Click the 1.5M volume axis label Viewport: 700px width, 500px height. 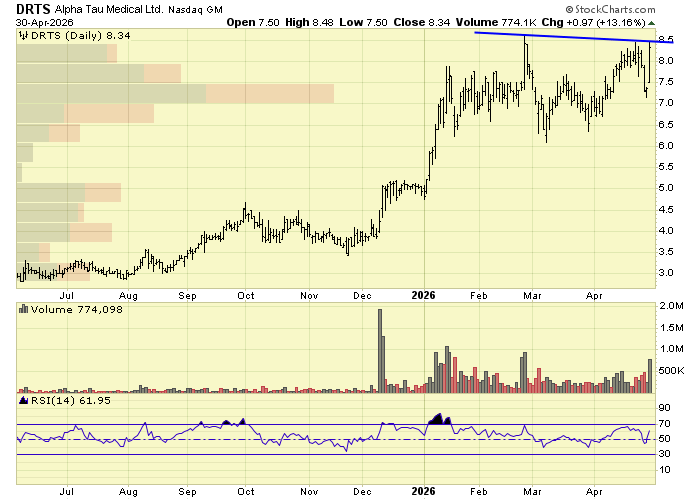[x=672, y=328]
